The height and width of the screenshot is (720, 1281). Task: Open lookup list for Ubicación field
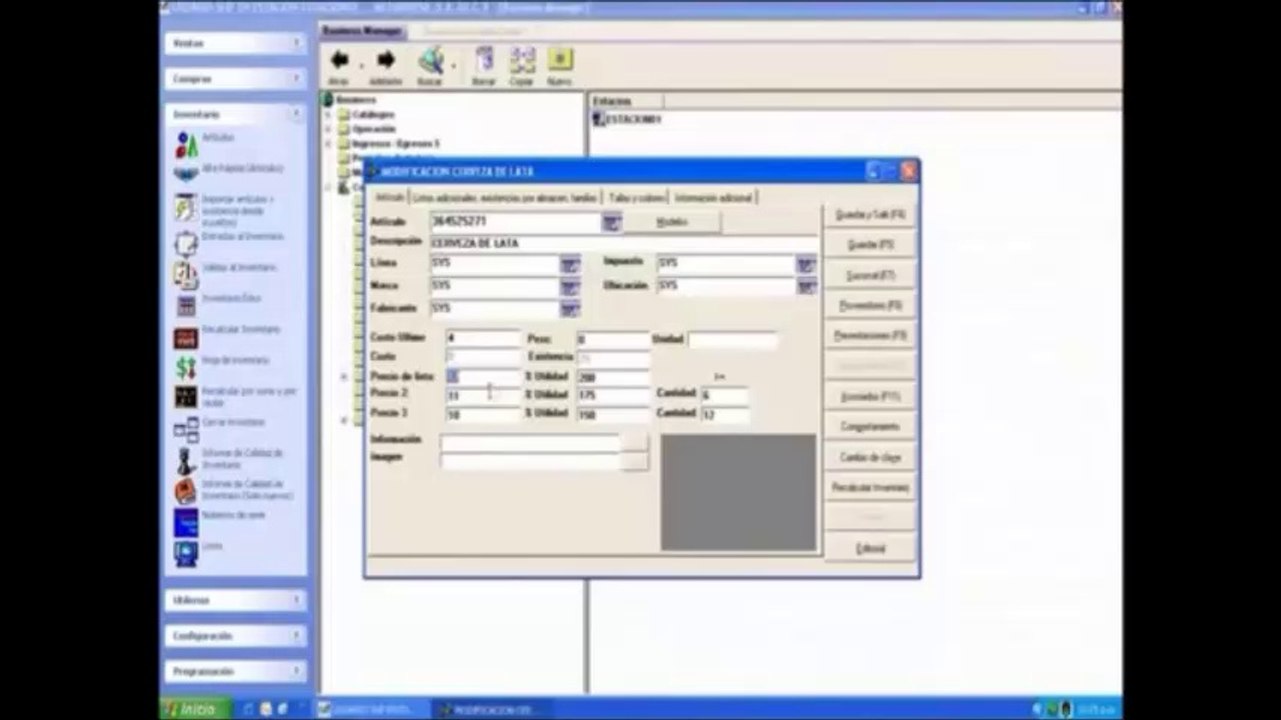(x=806, y=287)
